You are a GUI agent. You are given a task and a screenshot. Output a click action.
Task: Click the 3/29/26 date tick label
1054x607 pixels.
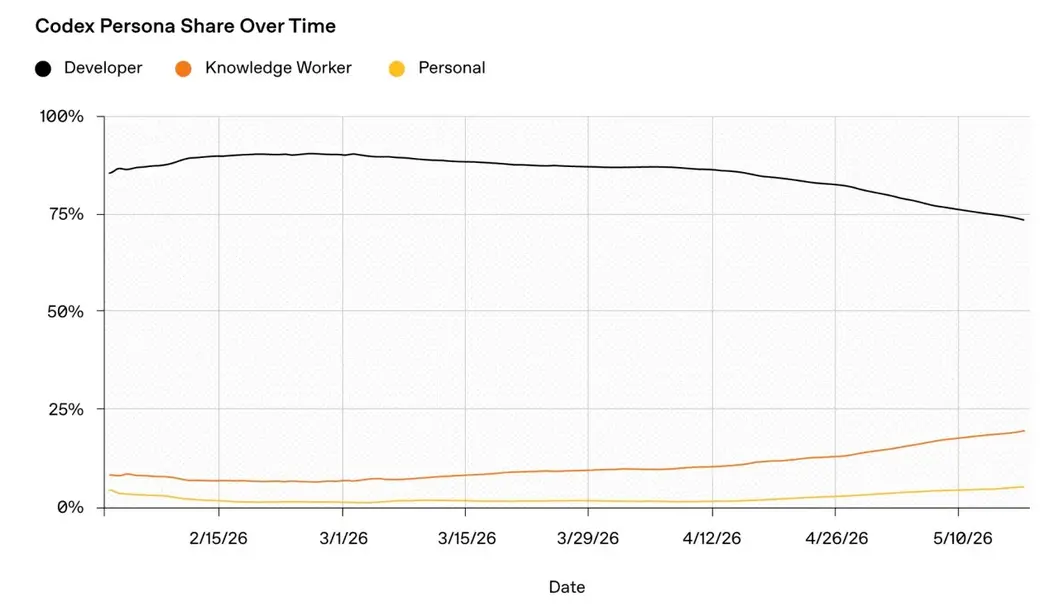click(588, 538)
